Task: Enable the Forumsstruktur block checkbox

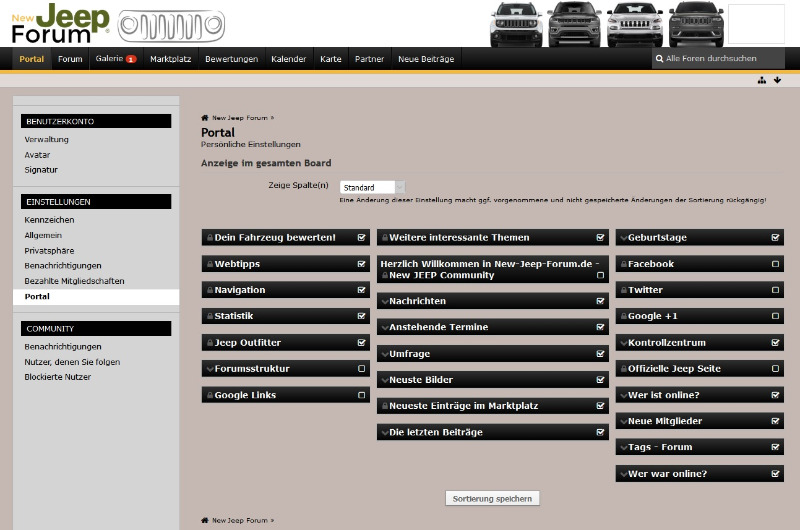Action: [x=362, y=369]
